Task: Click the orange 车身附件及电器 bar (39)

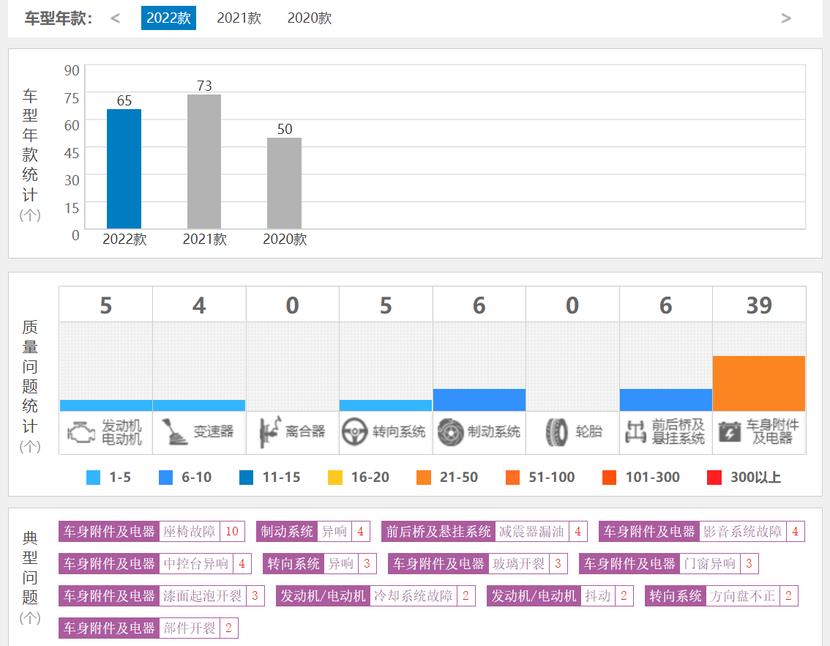Action: point(759,383)
